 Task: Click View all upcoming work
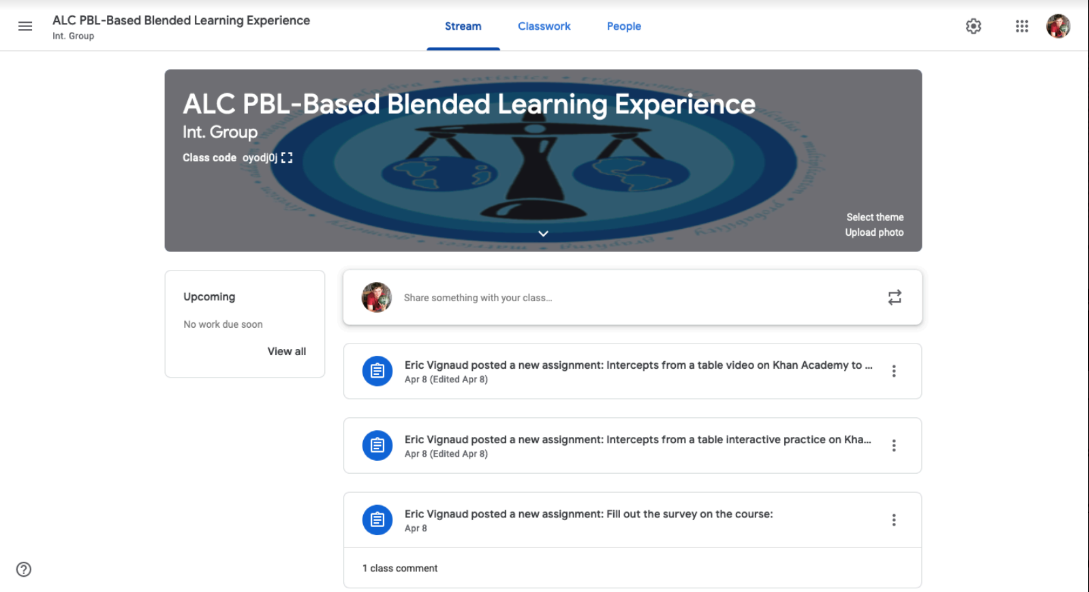click(286, 351)
